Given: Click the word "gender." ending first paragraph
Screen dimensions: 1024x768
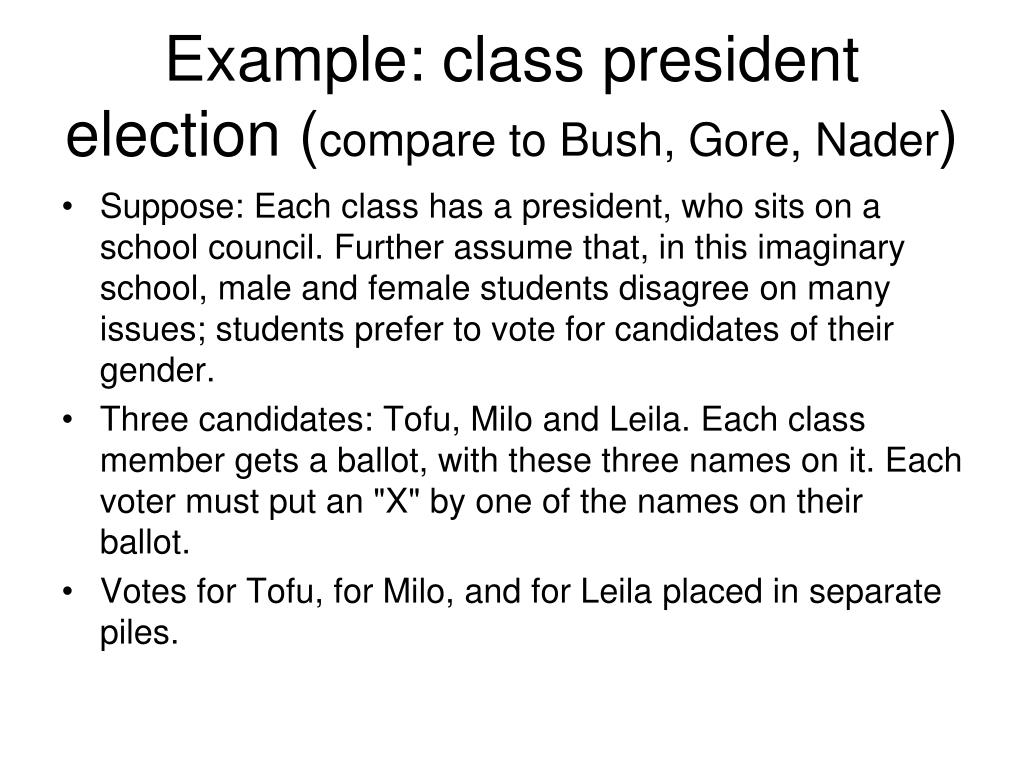Looking at the screenshot, I should point(157,372).
